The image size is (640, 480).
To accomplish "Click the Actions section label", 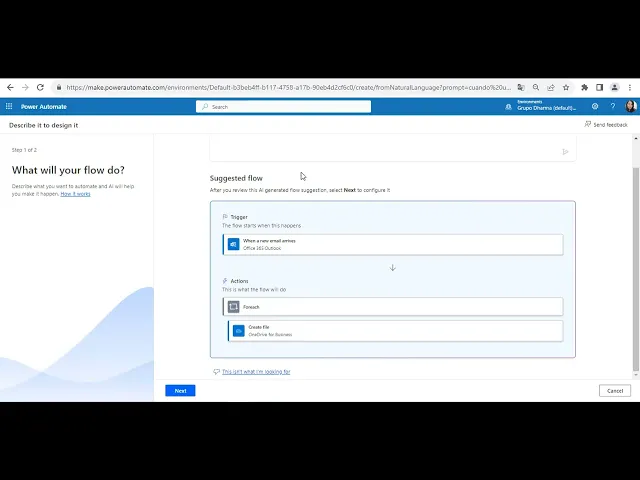I will [x=239, y=281].
